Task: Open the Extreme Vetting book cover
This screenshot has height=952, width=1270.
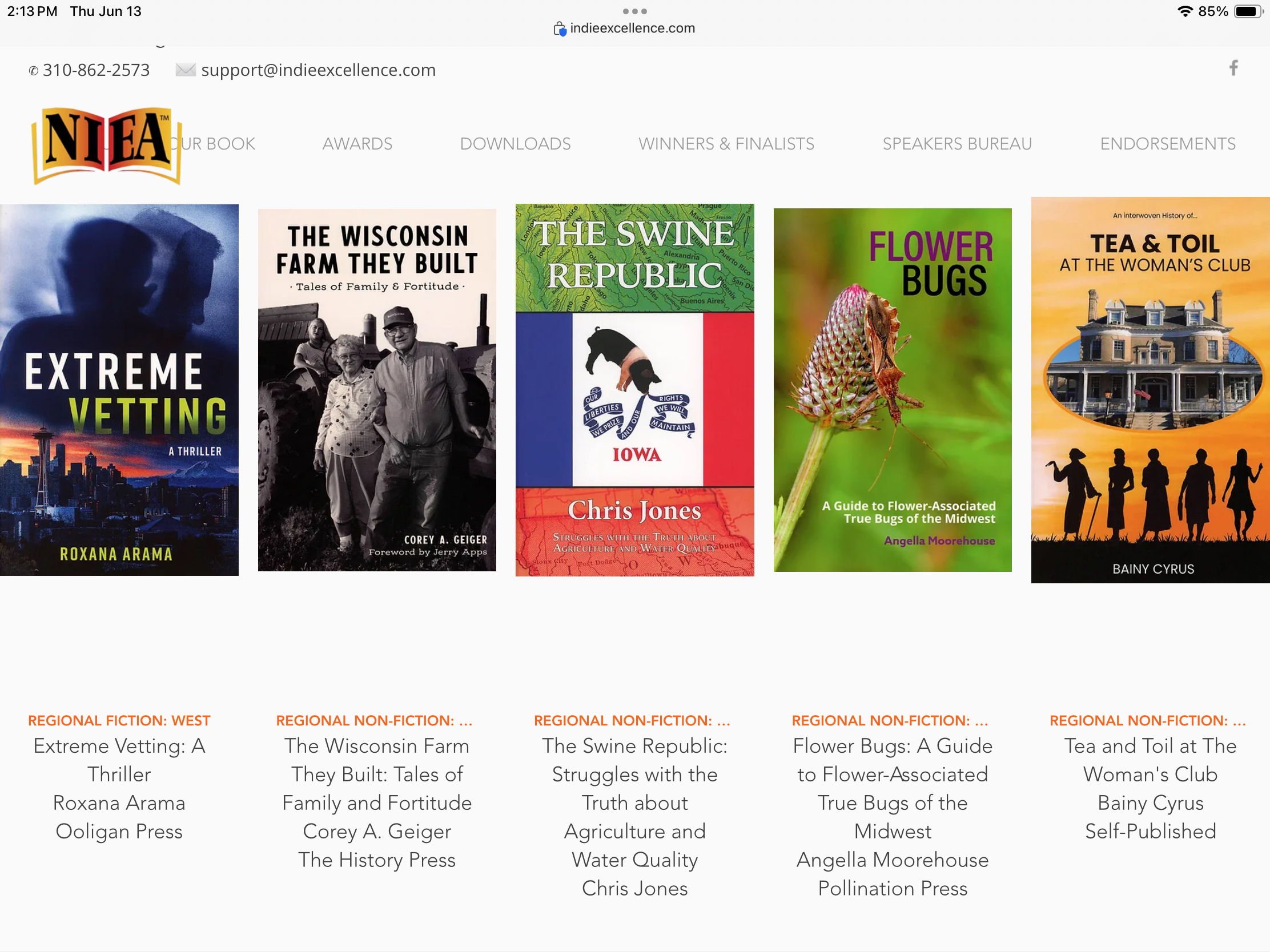Action: point(119,390)
